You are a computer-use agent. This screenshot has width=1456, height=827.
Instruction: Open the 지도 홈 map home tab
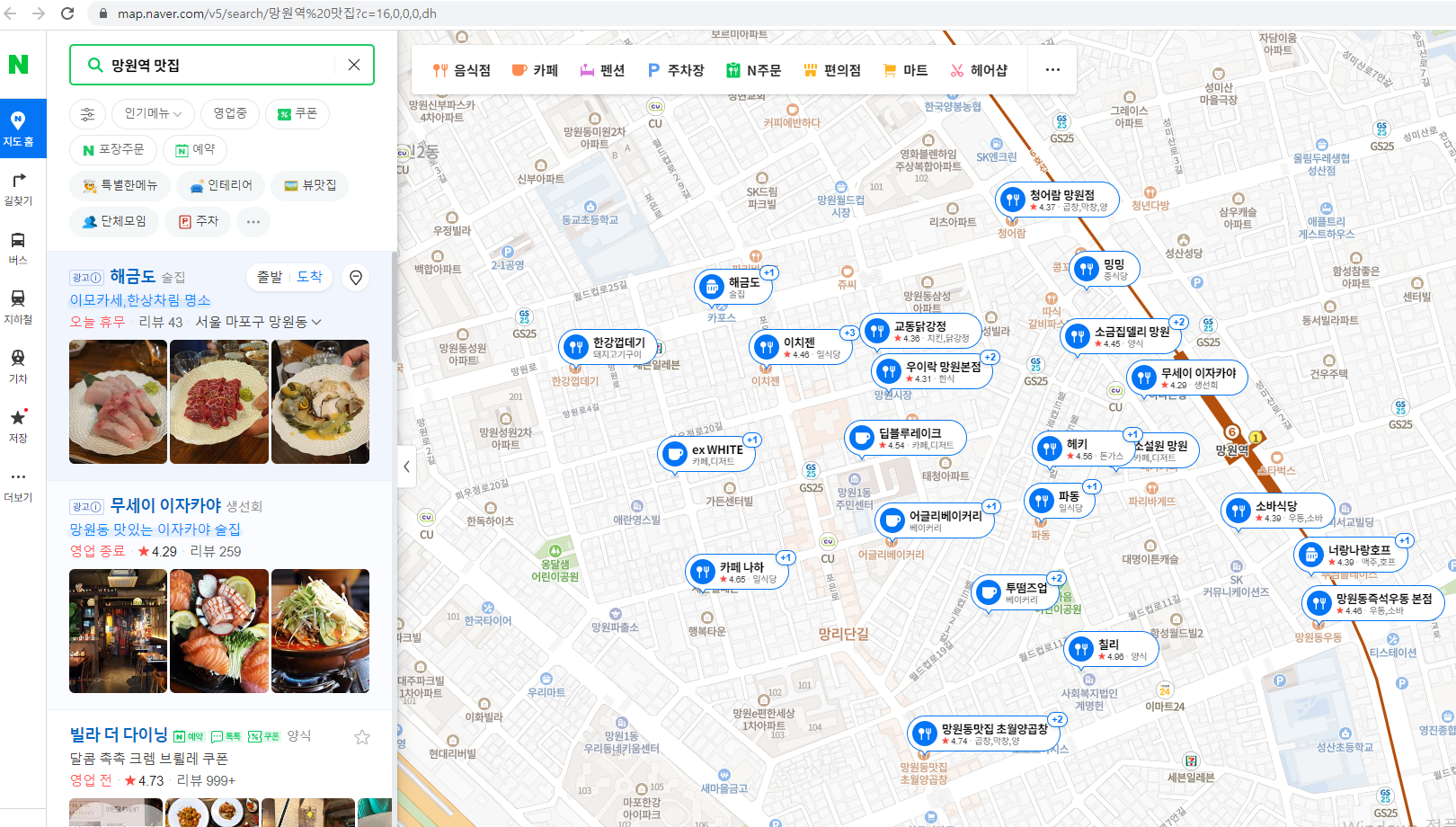[x=18, y=129]
